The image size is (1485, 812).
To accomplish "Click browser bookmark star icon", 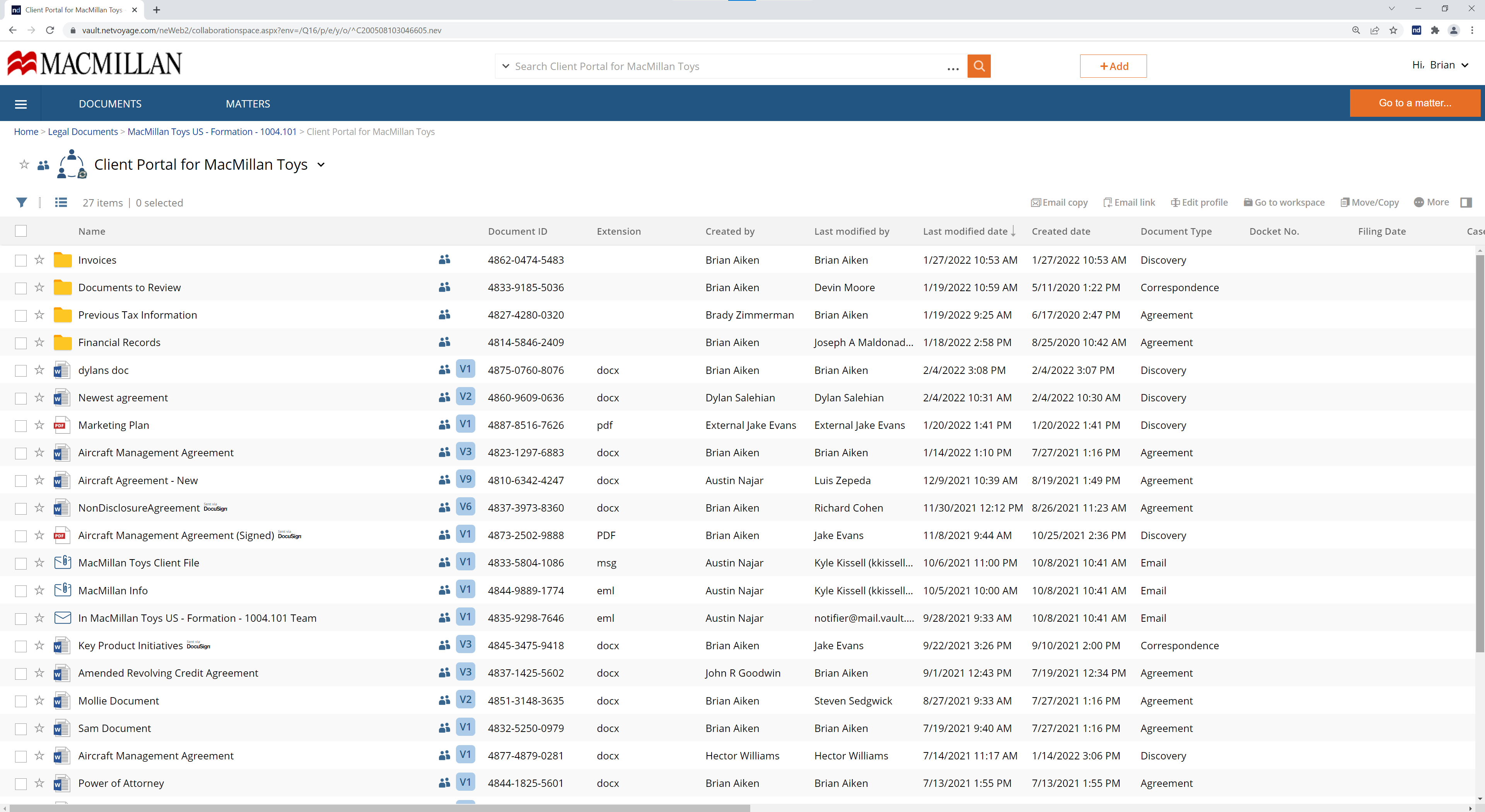I will click(1393, 30).
